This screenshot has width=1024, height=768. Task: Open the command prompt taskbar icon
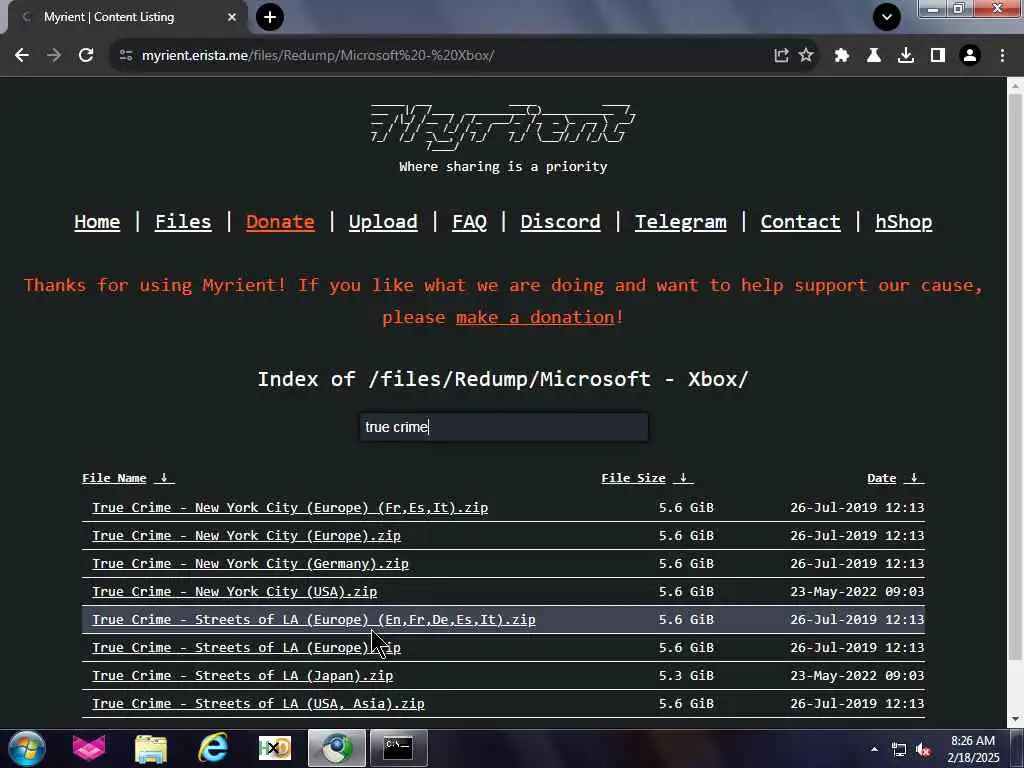coord(398,748)
